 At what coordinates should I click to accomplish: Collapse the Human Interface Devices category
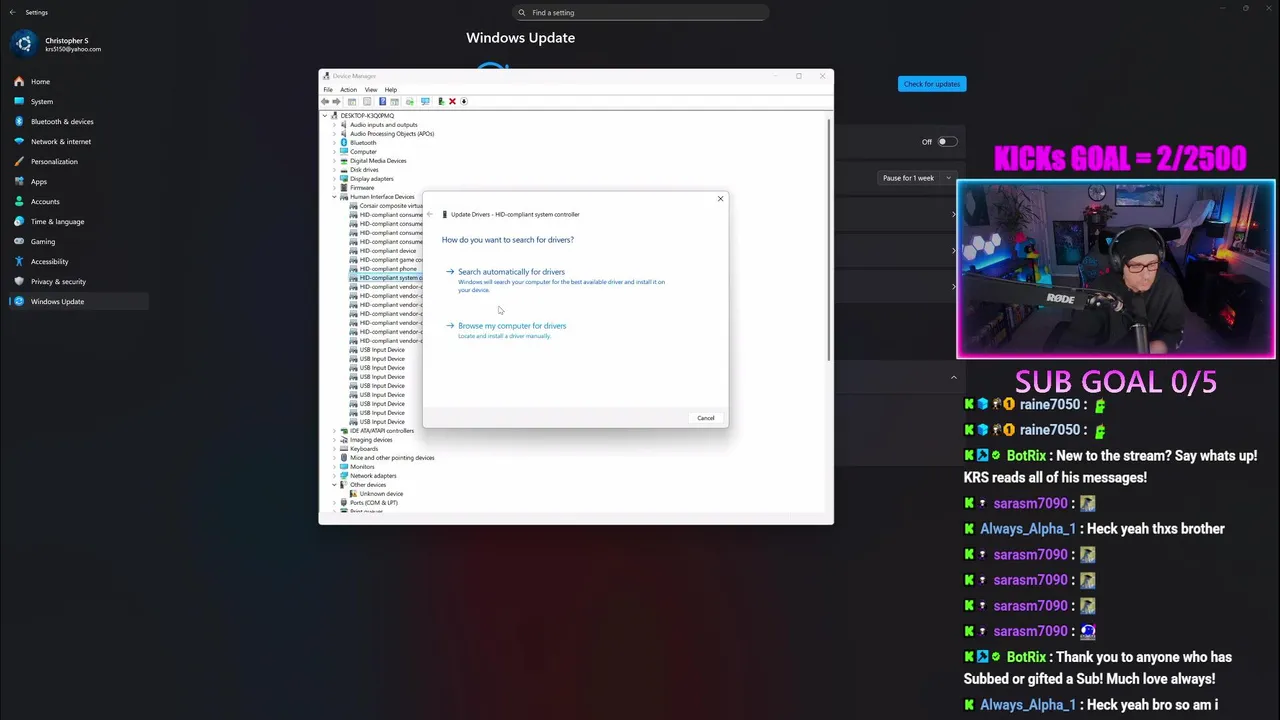pos(334,197)
